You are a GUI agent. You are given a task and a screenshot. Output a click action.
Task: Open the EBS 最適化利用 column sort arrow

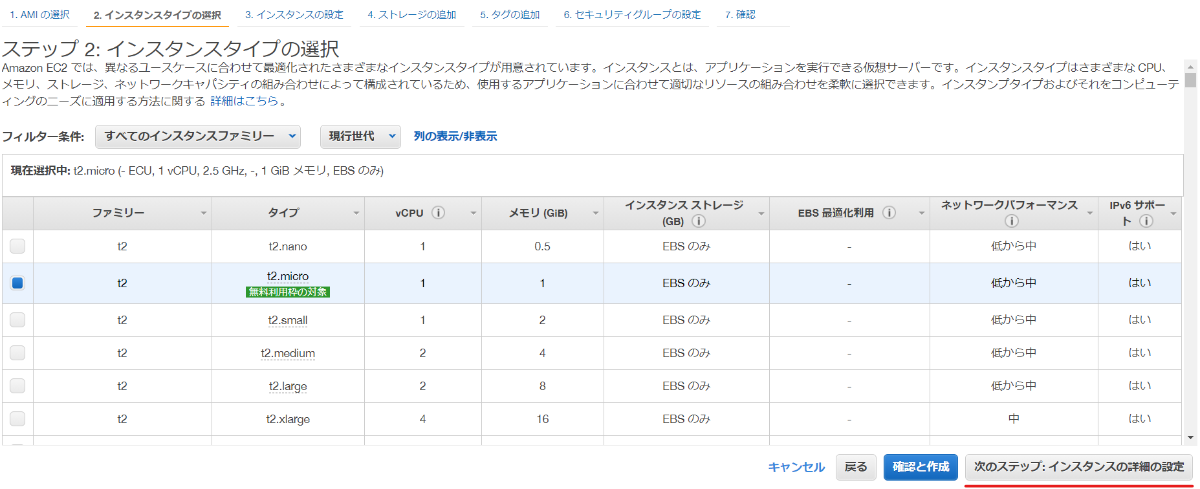[921, 214]
